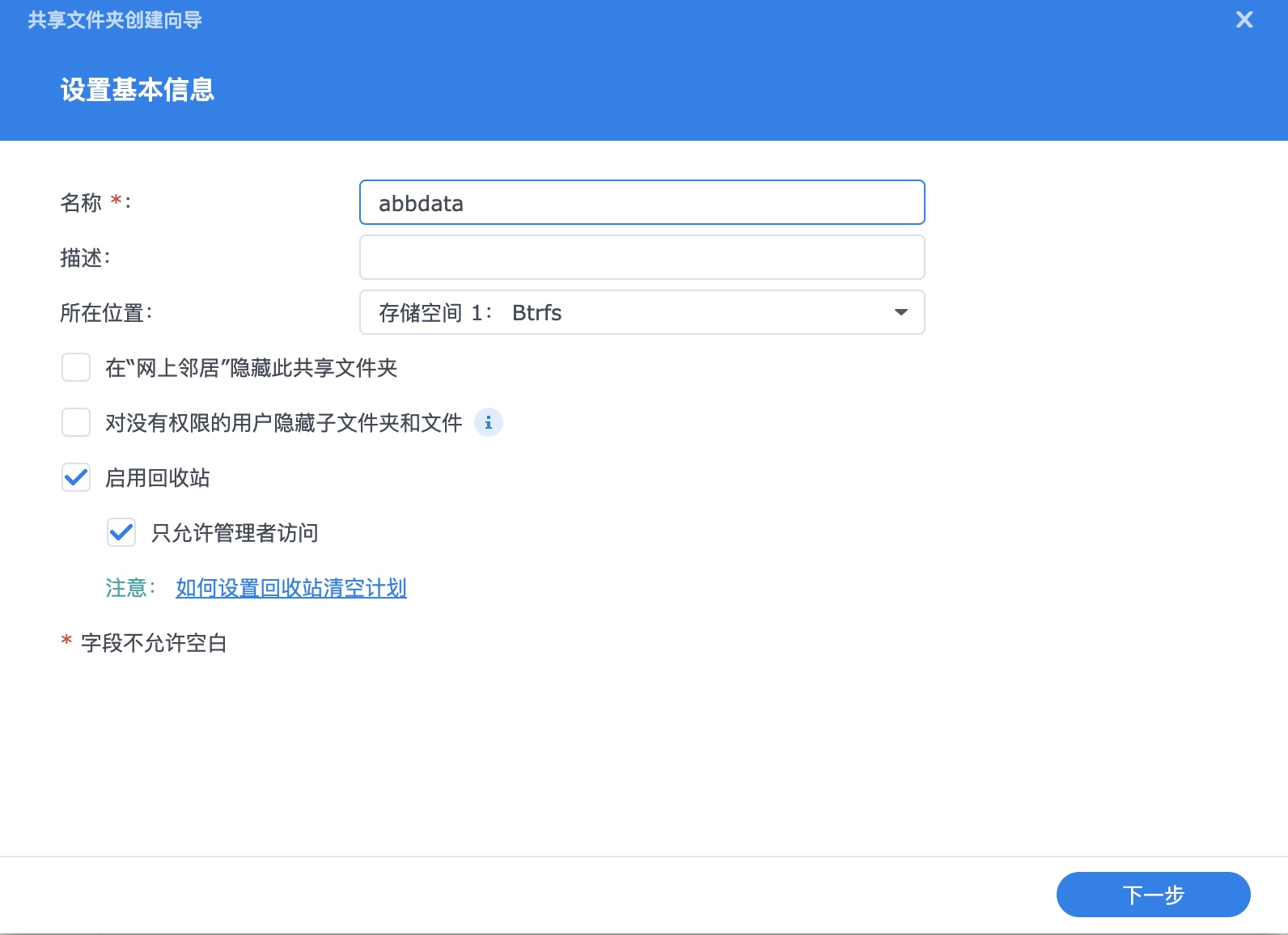The height and width of the screenshot is (935, 1288).
Task: Click label 在"网上邻居"隐藏此共享文件夹
Action: pos(252,368)
